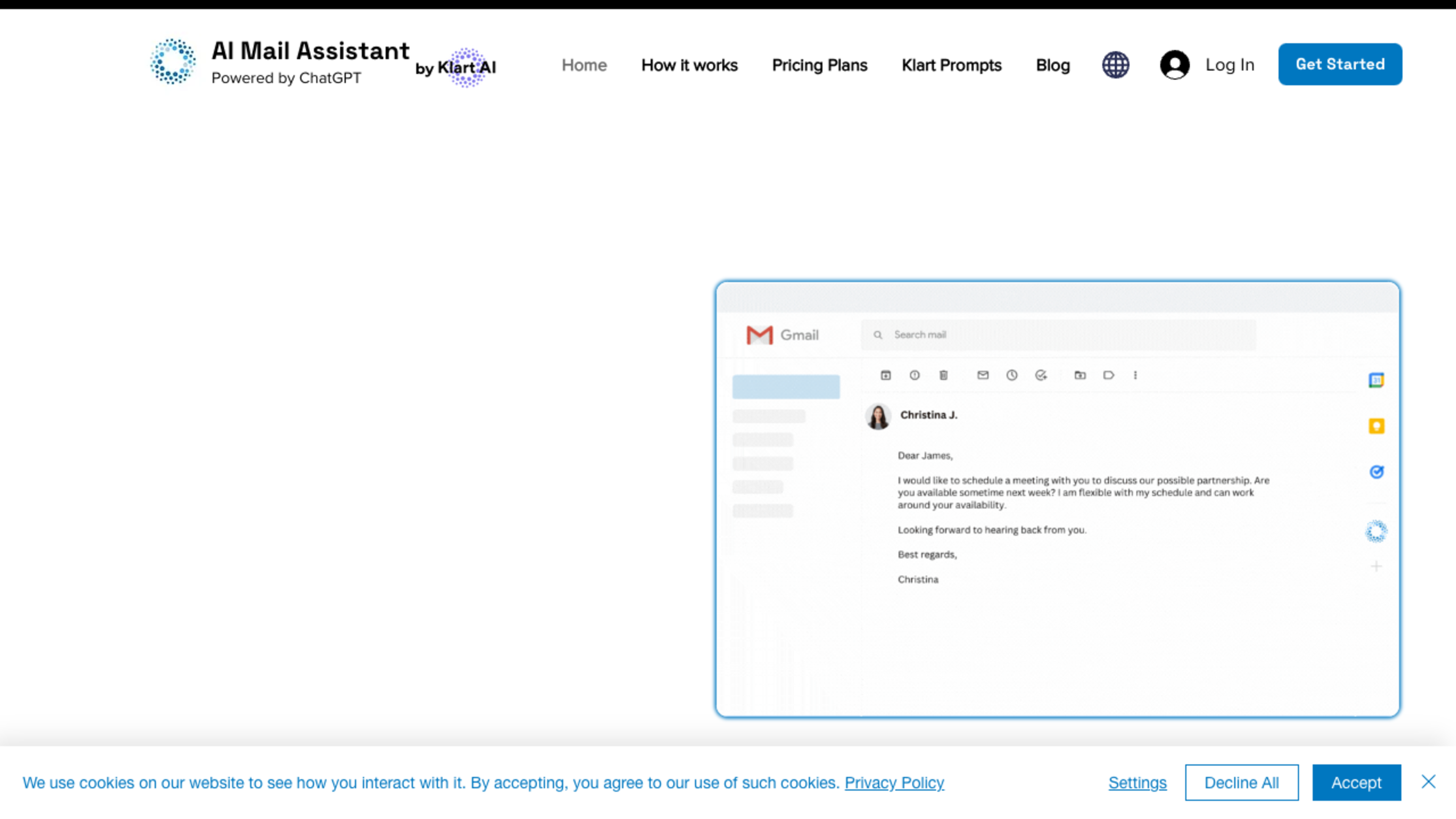Click the Privacy Policy cookie link
Viewport: 1456px width, 819px height.
pyautogui.click(x=893, y=782)
